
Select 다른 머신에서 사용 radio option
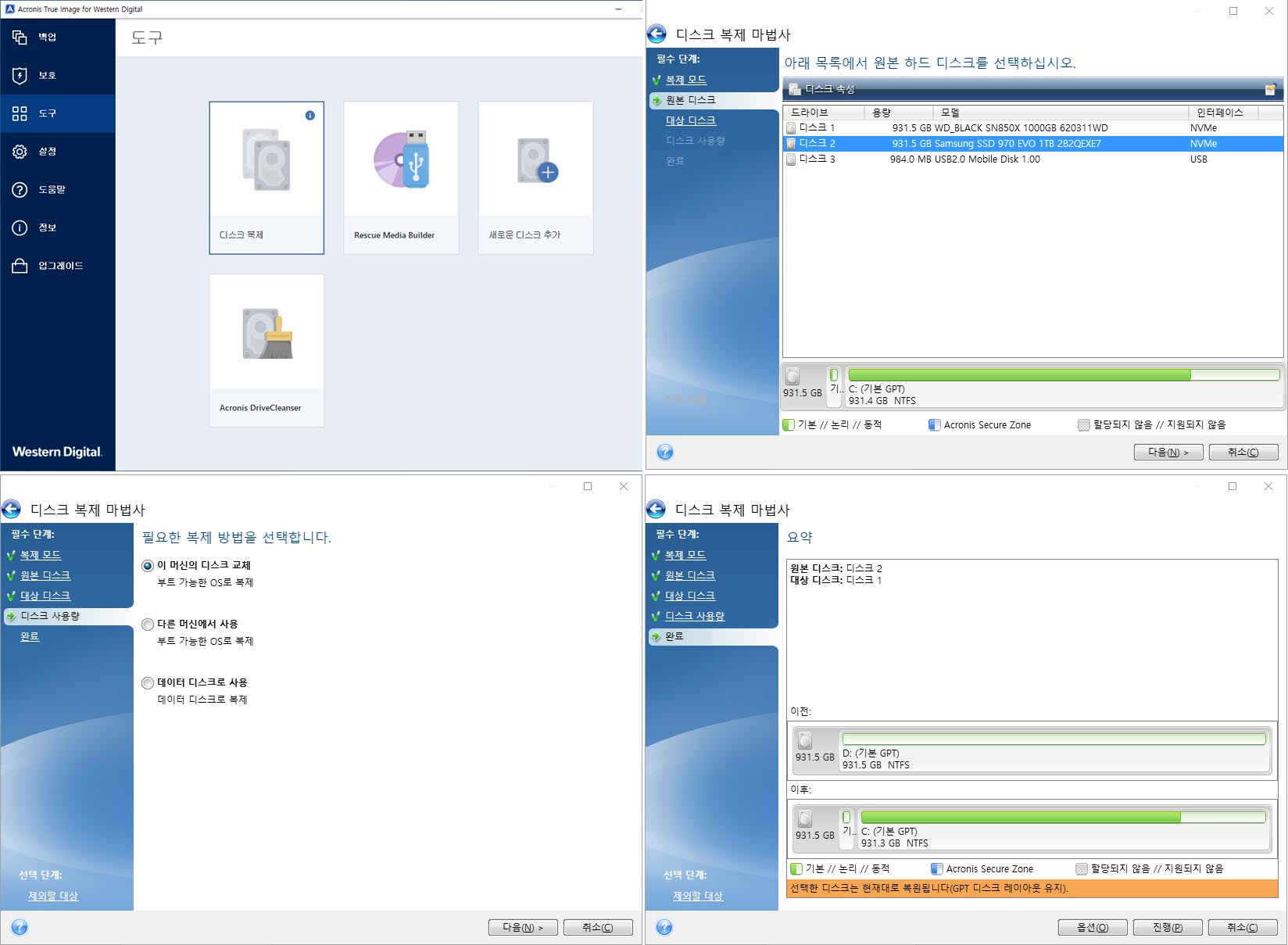(148, 625)
